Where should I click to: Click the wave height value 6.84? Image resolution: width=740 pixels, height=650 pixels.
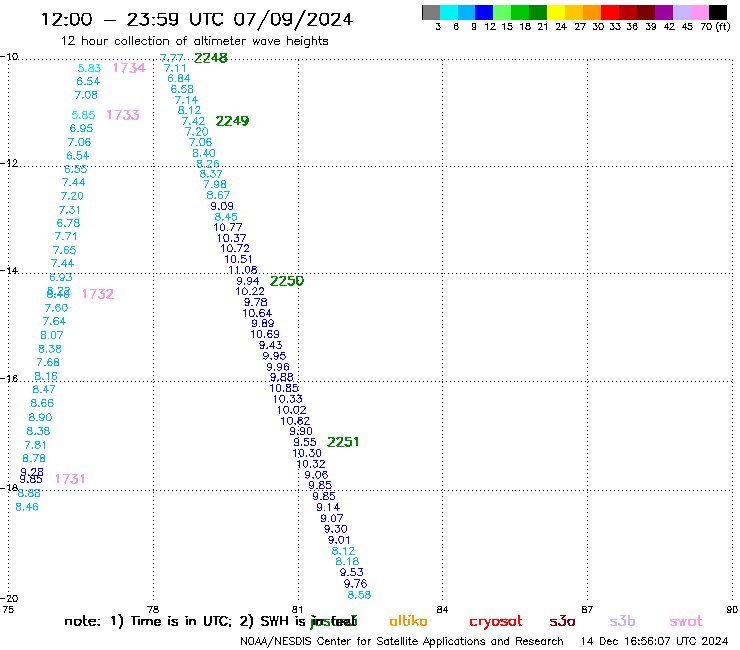click(x=179, y=78)
